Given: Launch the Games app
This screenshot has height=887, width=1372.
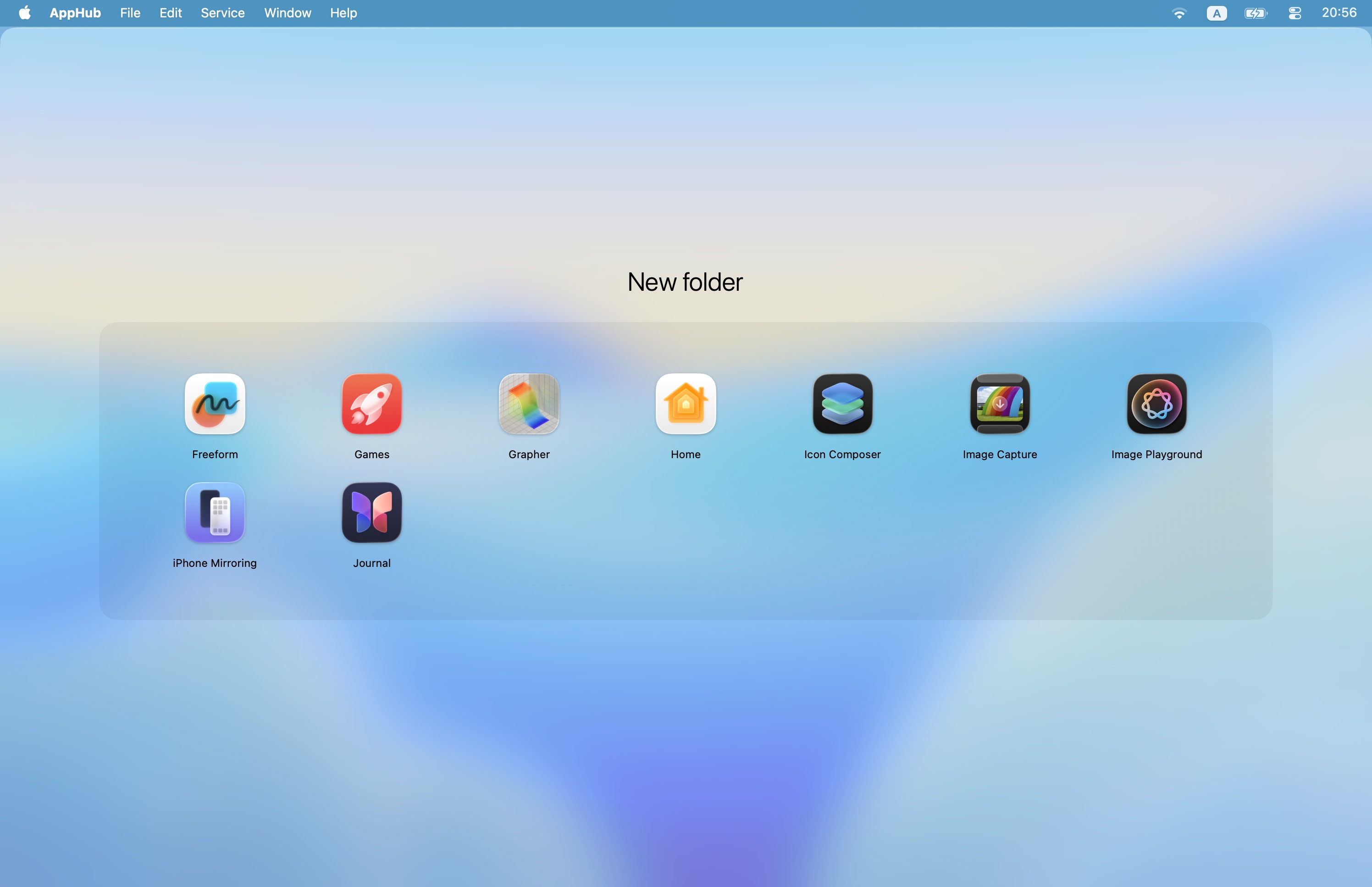Looking at the screenshot, I should pyautogui.click(x=371, y=403).
